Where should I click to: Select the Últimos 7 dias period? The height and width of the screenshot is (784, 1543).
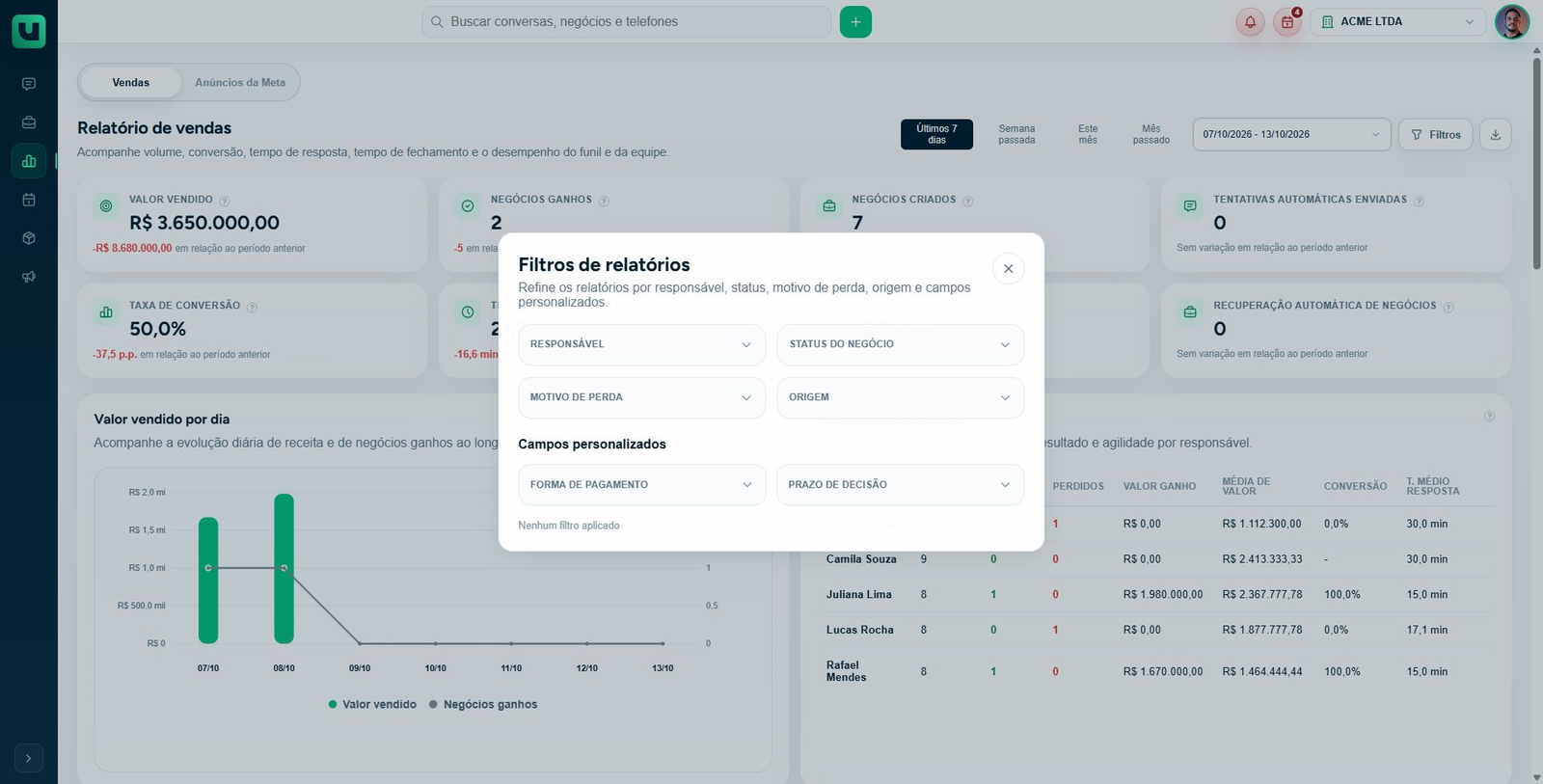point(936,135)
